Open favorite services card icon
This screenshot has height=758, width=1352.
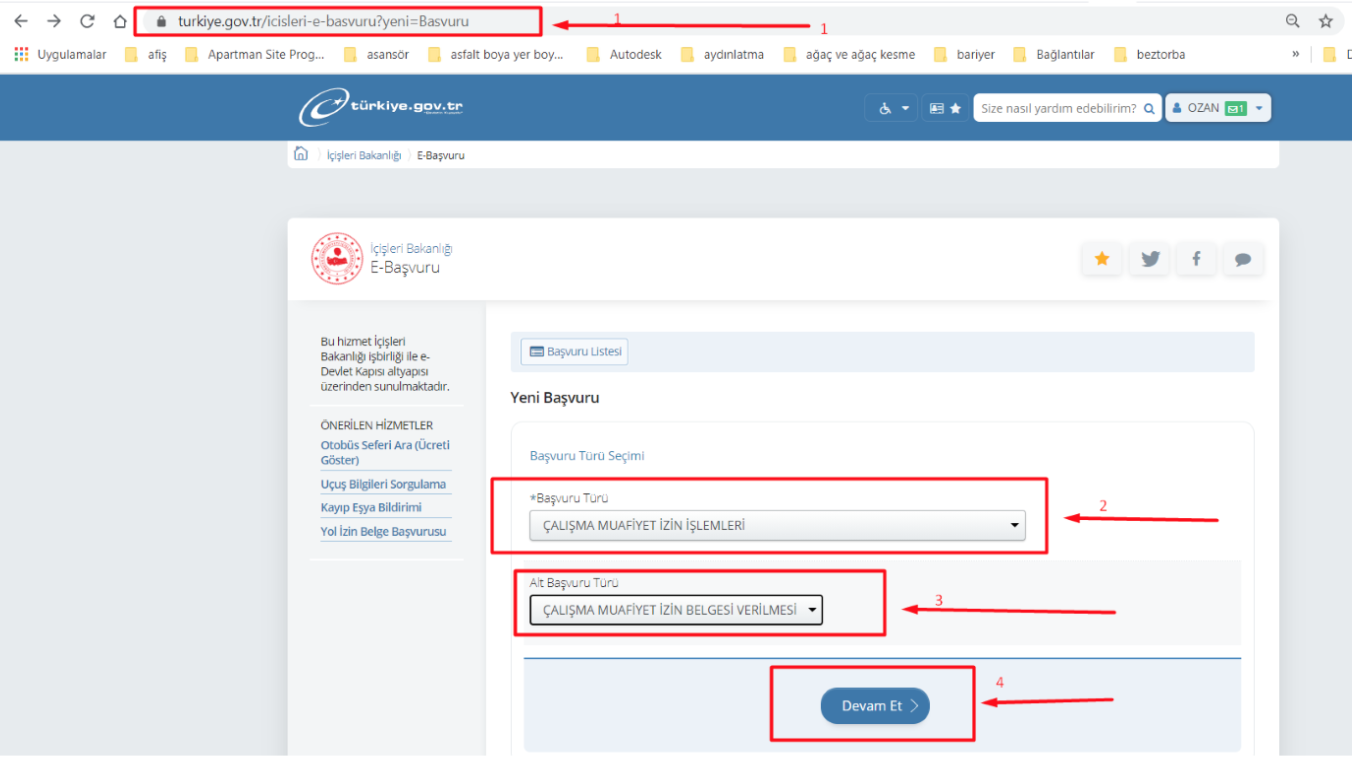coord(945,108)
